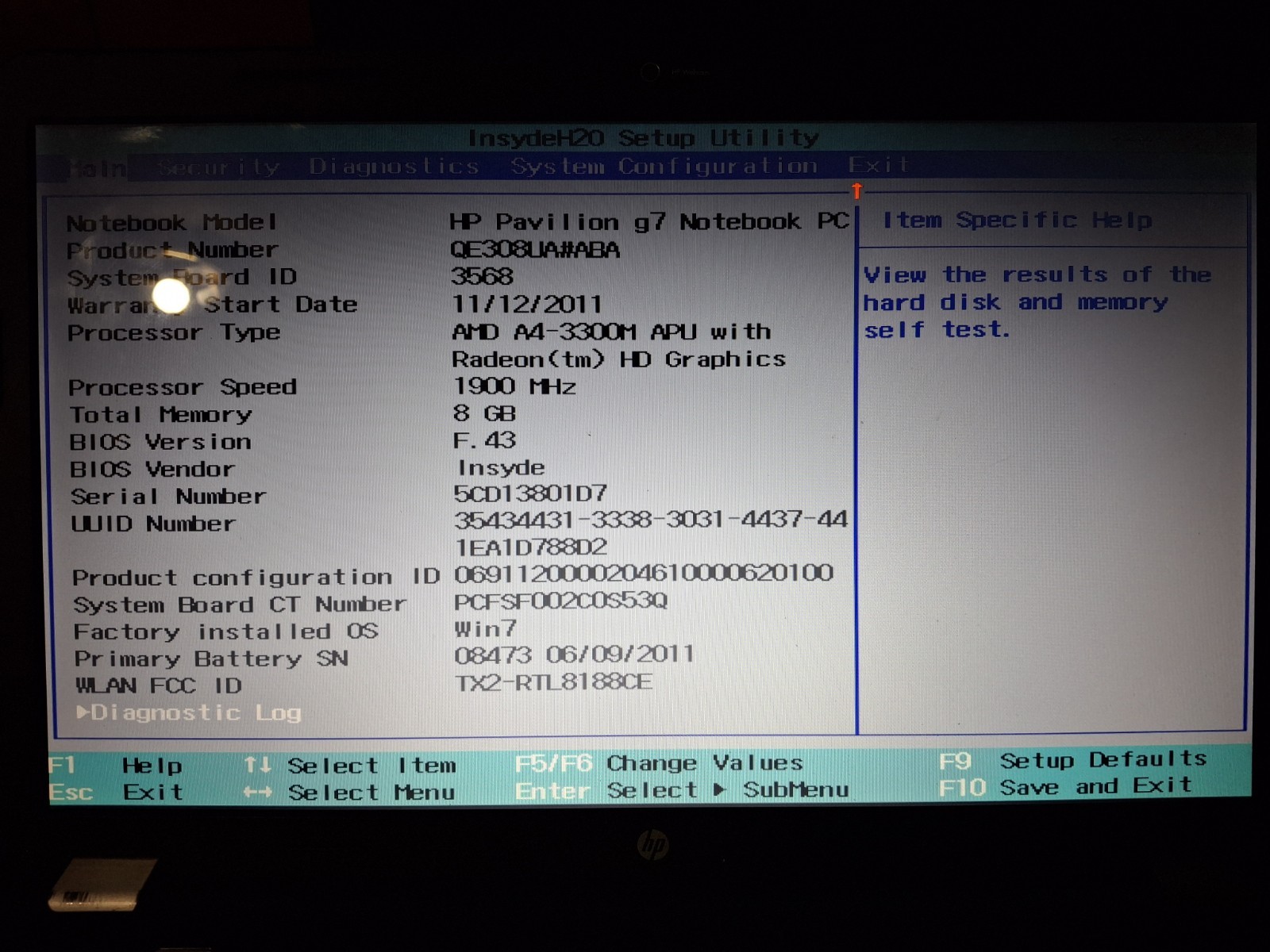This screenshot has height=952, width=1270.
Task: Click help text about hard disk test
Action: [1037, 302]
